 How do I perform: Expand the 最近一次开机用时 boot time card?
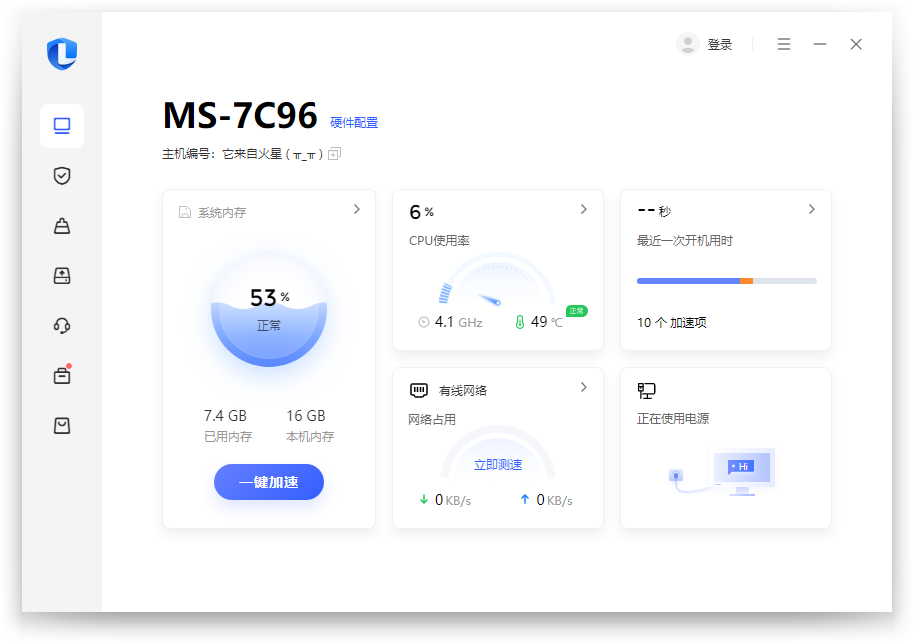coord(811,209)
